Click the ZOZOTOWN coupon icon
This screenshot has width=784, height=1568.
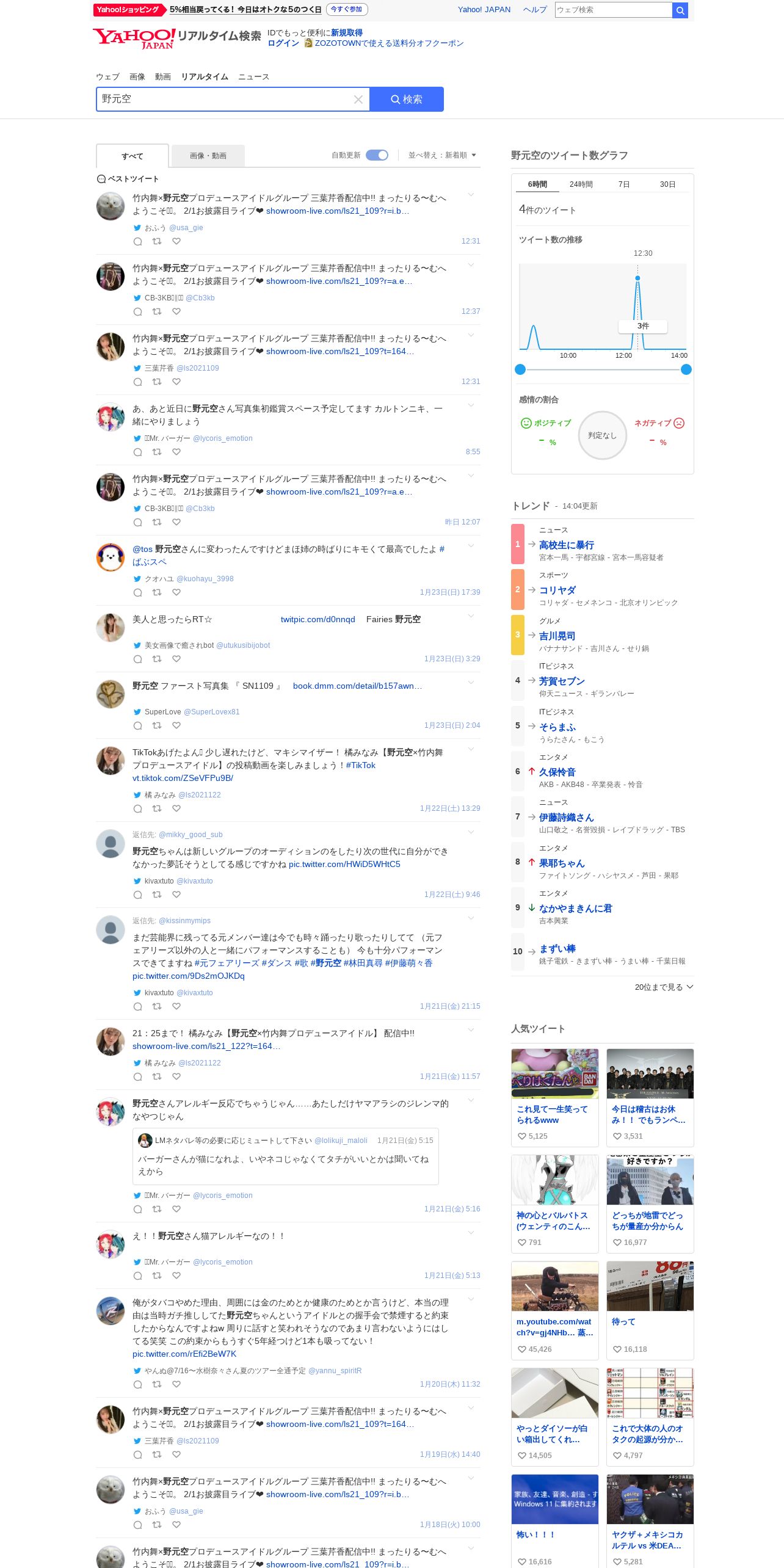pyautogui.click(x=308, y=43)
